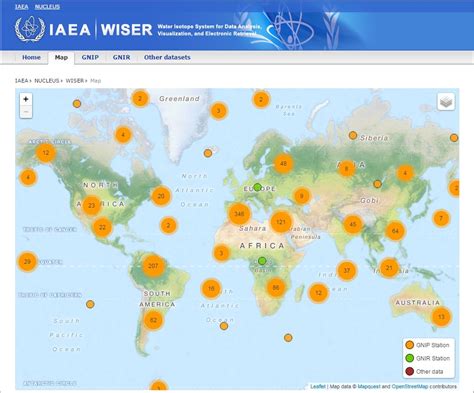Screen dimensions: 474x393
Task: Select the single station marker in Siberia
Action: (353, 135)
